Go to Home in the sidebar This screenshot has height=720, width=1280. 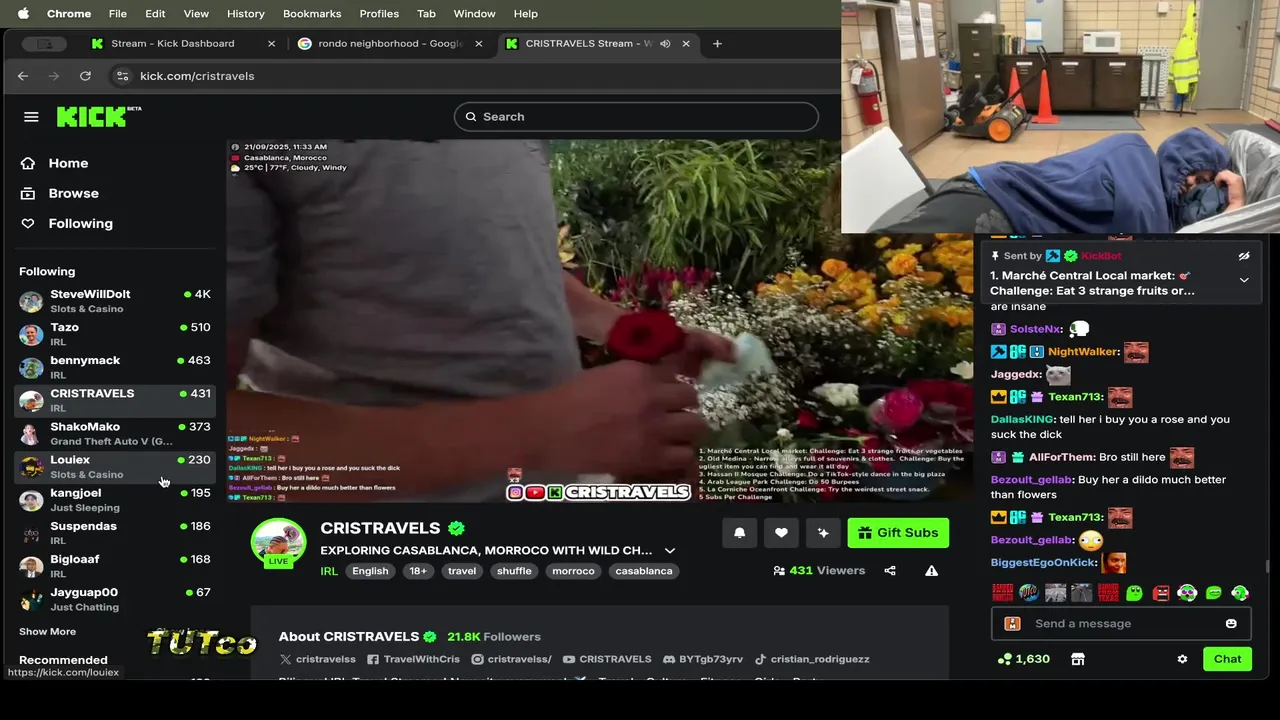(x=68, y=163)
